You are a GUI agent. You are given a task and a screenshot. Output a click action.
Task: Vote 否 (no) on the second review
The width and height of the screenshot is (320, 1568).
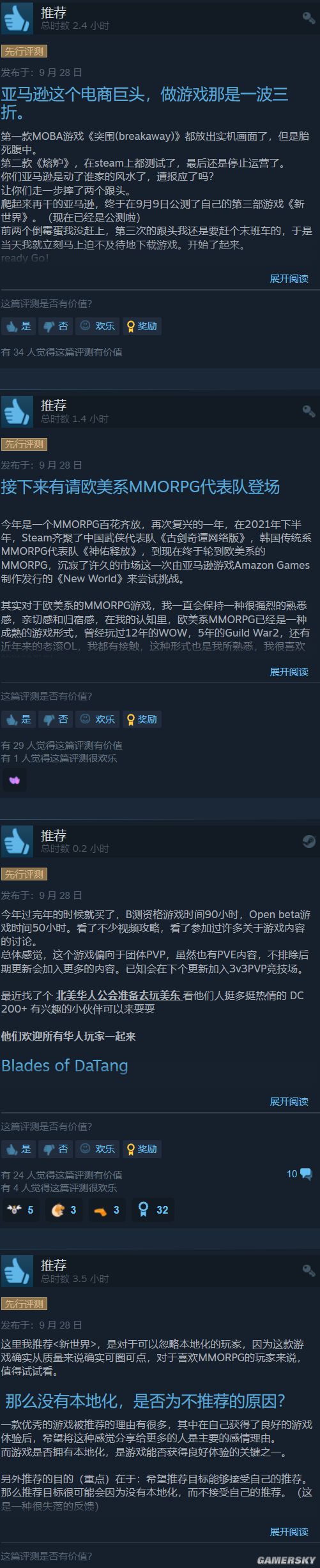point(56,720)
